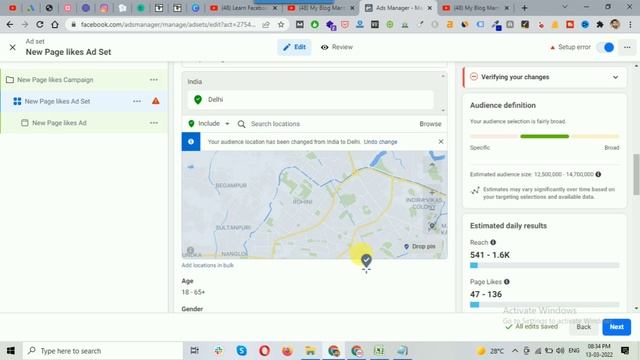Image resolution: width=640 pixels, height=360 pixels.
Task: Open a new browser tab
Action: coord(524,8)
